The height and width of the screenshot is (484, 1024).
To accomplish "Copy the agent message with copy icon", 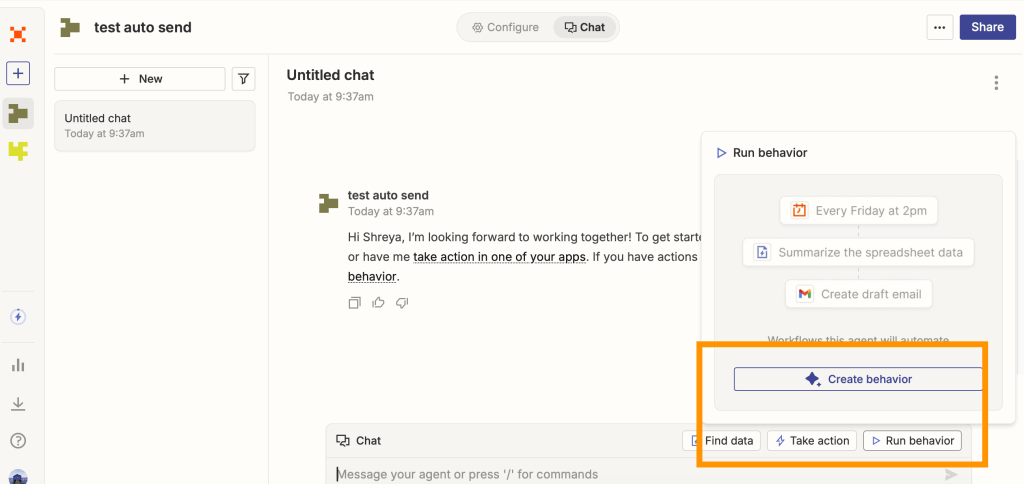I will pos(354,303).
